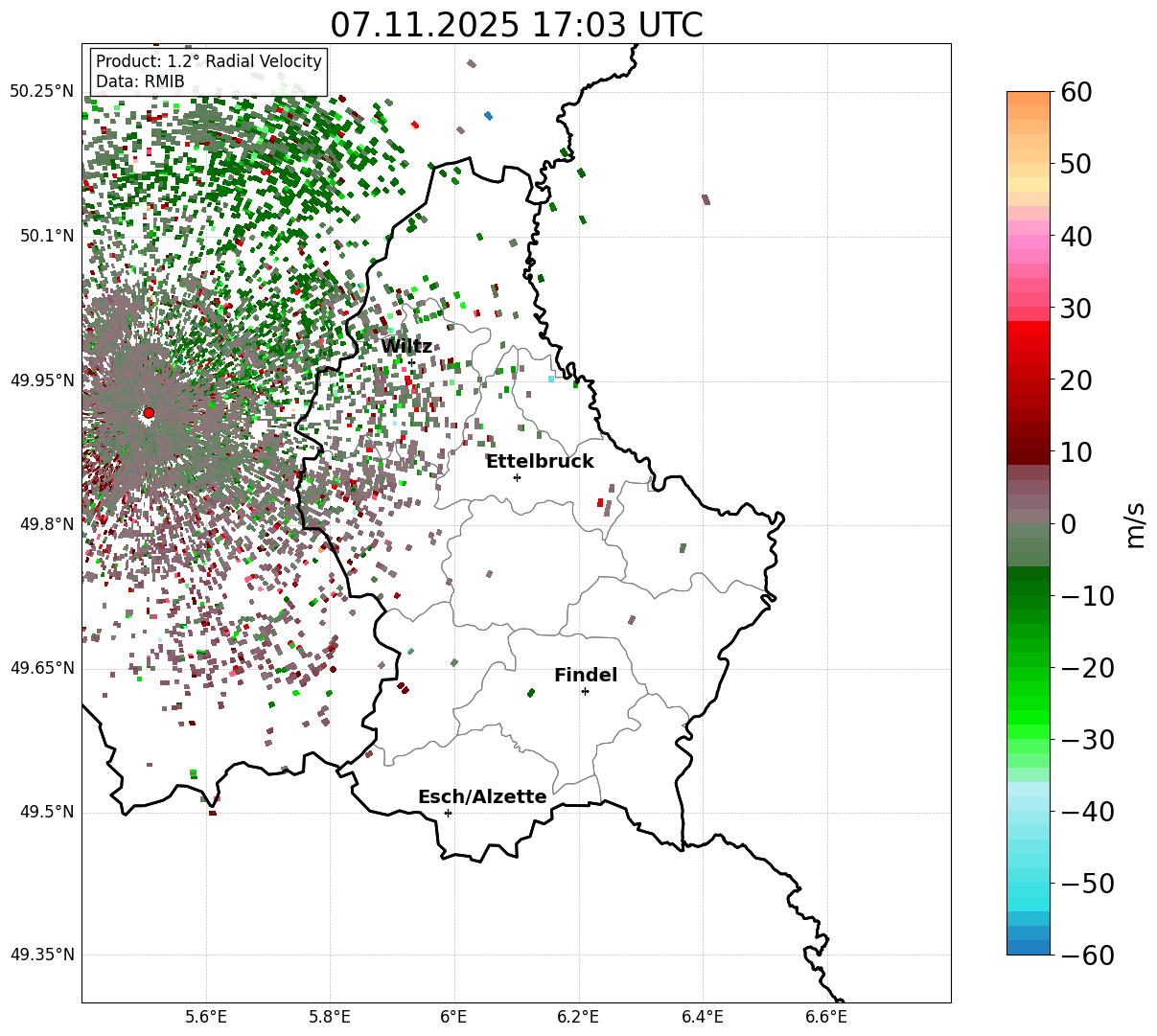Click the Product: 1.2° Radial Velocity text

click(x=209, y=61)
